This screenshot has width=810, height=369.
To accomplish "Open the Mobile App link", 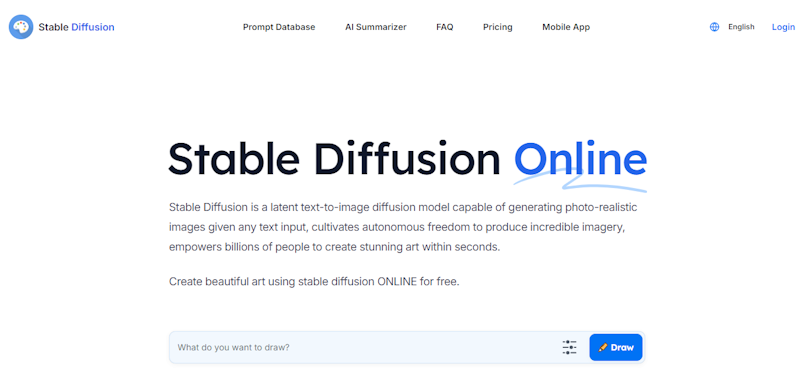I will pyautogui.click(x=566, y=27).
